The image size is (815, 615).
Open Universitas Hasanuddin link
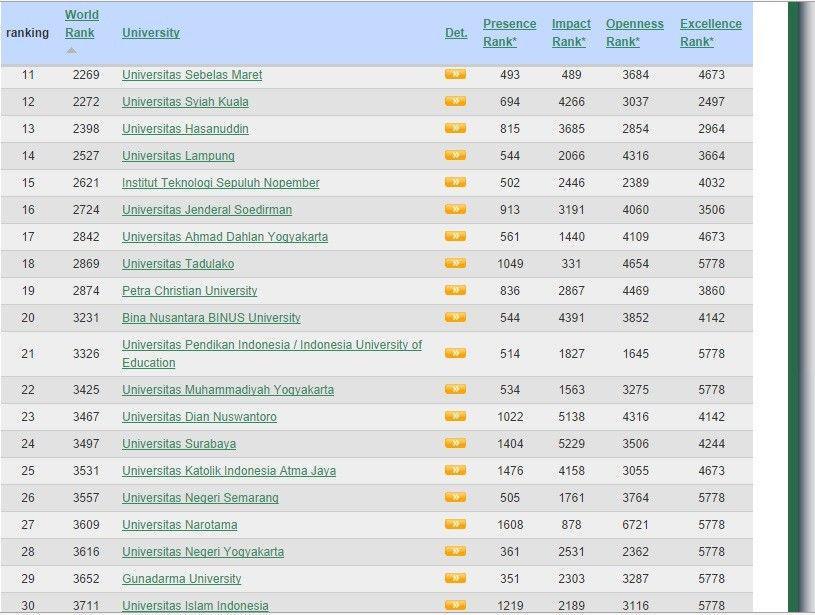[185, 129]
